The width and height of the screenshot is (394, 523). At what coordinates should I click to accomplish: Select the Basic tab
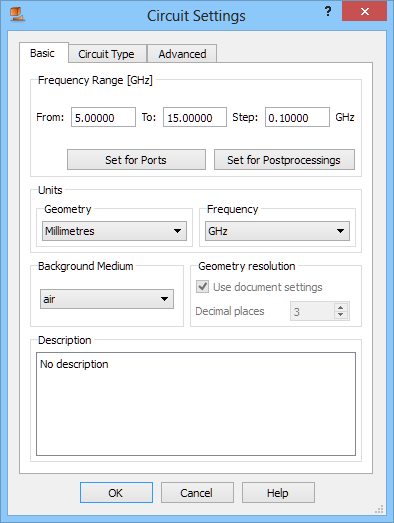point(43,53)
